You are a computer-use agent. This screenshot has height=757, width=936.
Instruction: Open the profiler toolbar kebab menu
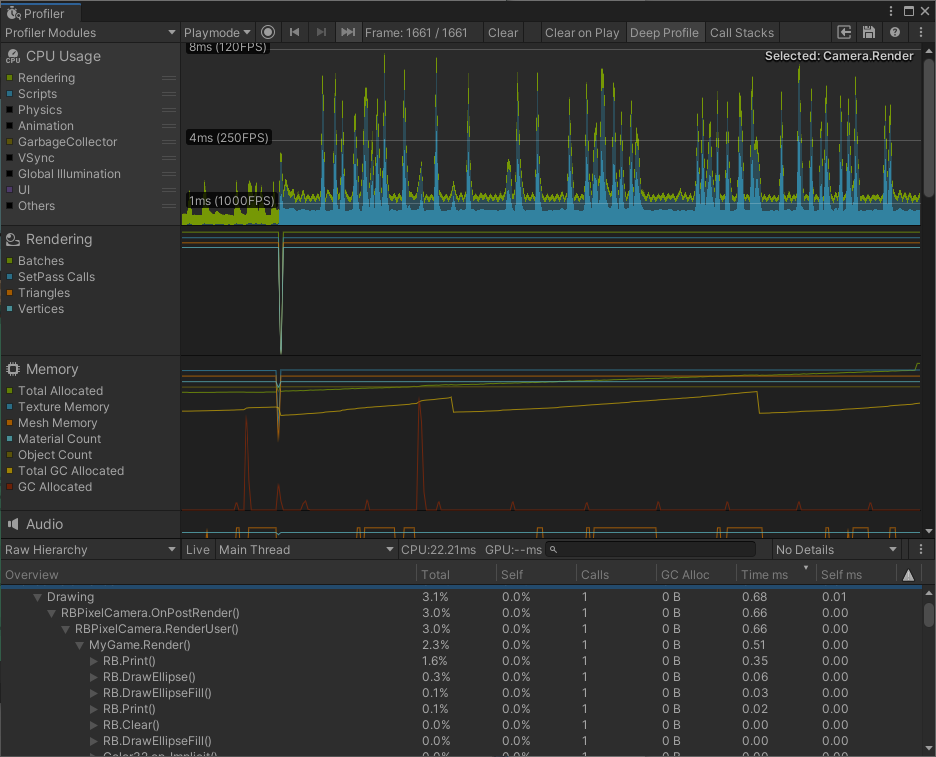point(921,32)
